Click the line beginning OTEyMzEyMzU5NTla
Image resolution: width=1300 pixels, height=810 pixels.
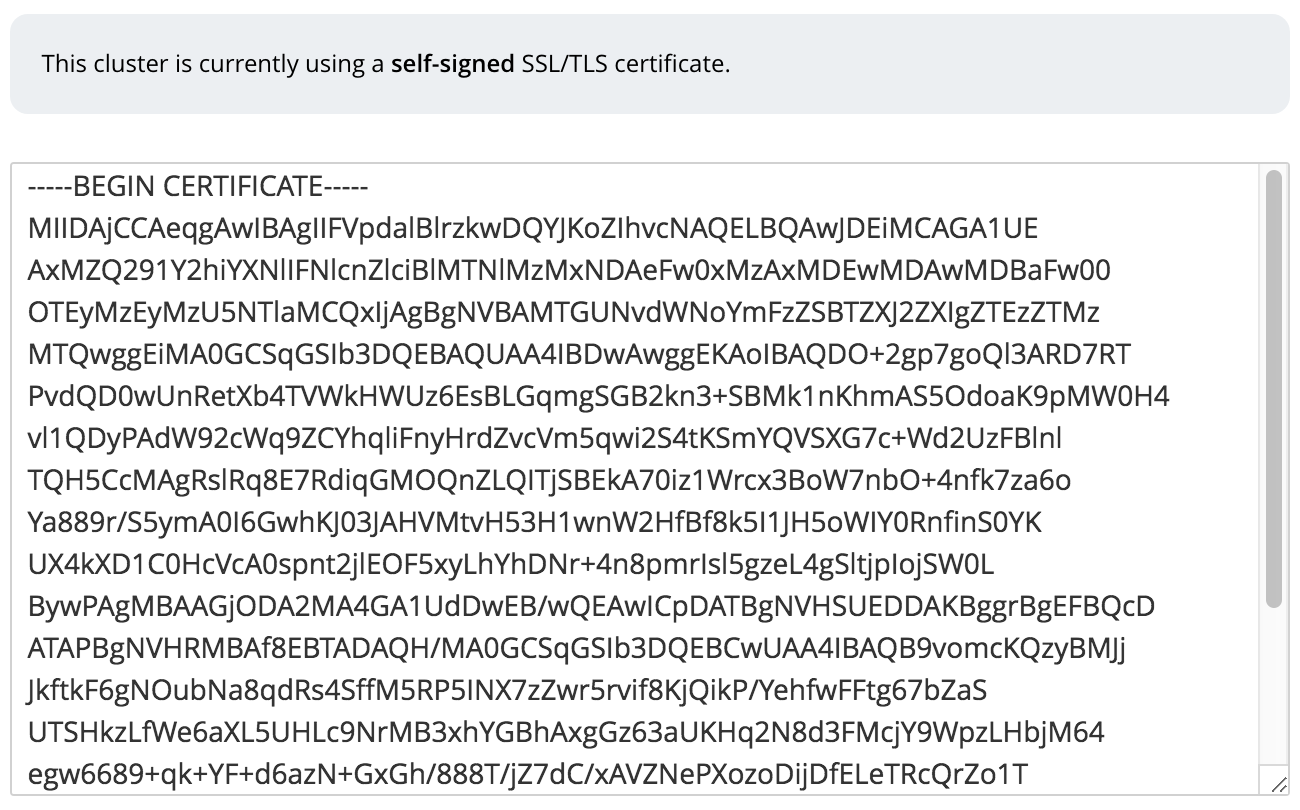[563, 313]
